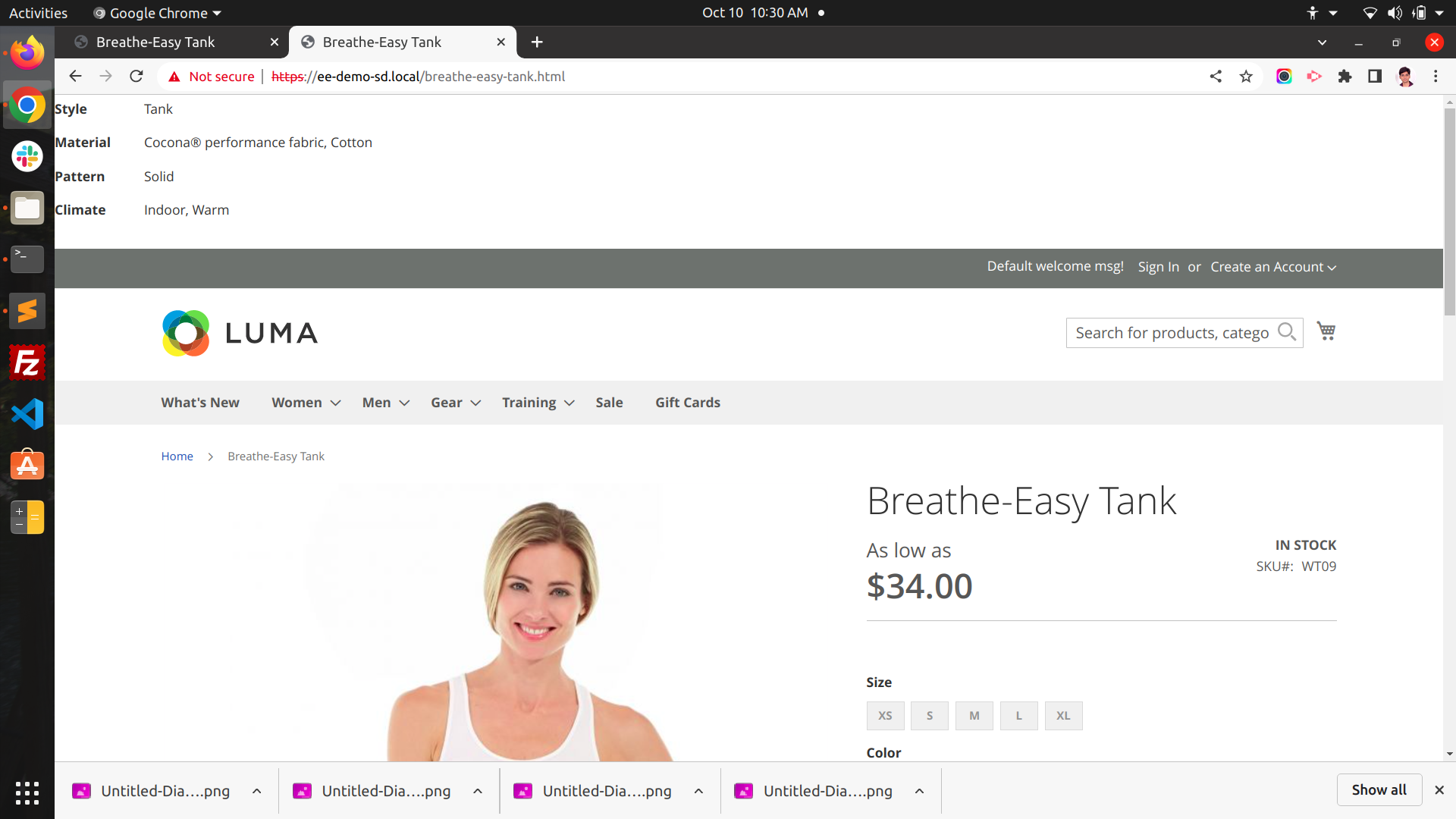Type in the product search field
The width and height of the screenshot is (1456, 819).
(1172, 332)
